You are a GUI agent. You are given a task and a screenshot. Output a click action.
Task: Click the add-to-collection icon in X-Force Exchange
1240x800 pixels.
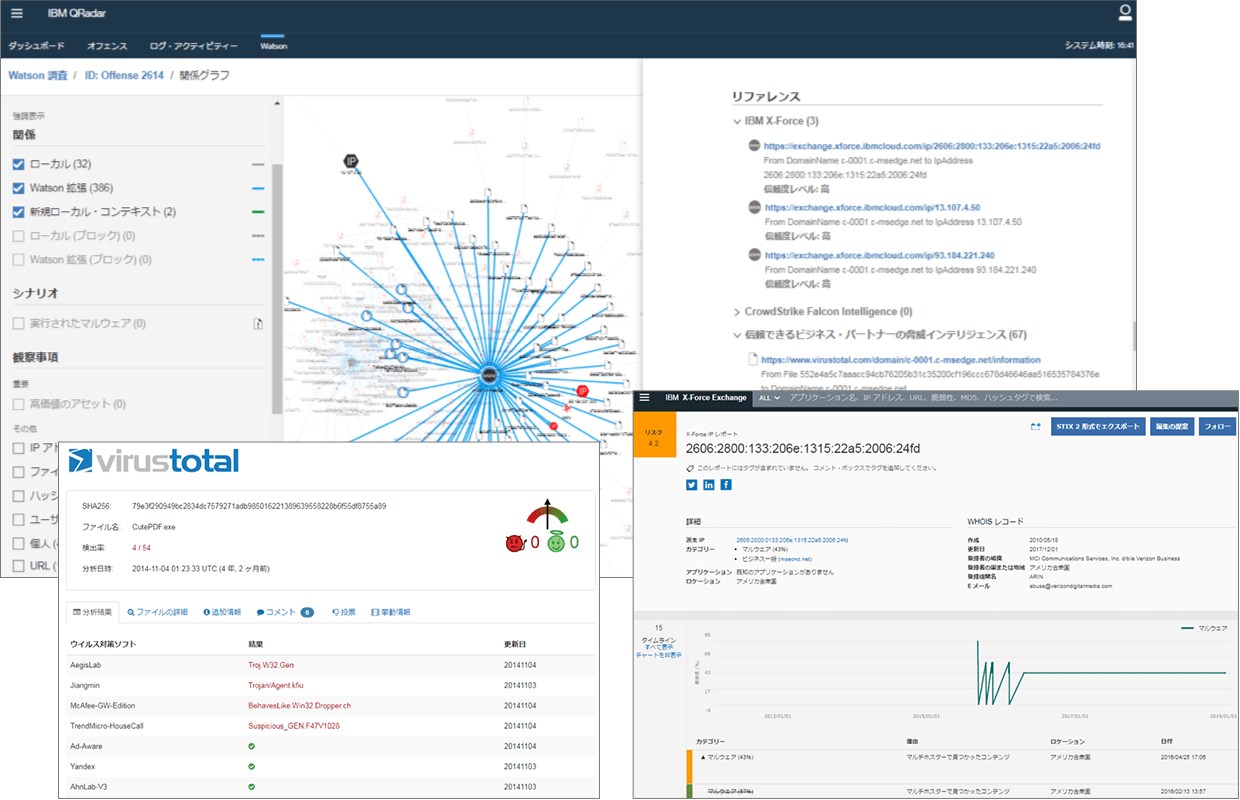coord(1035,426)
